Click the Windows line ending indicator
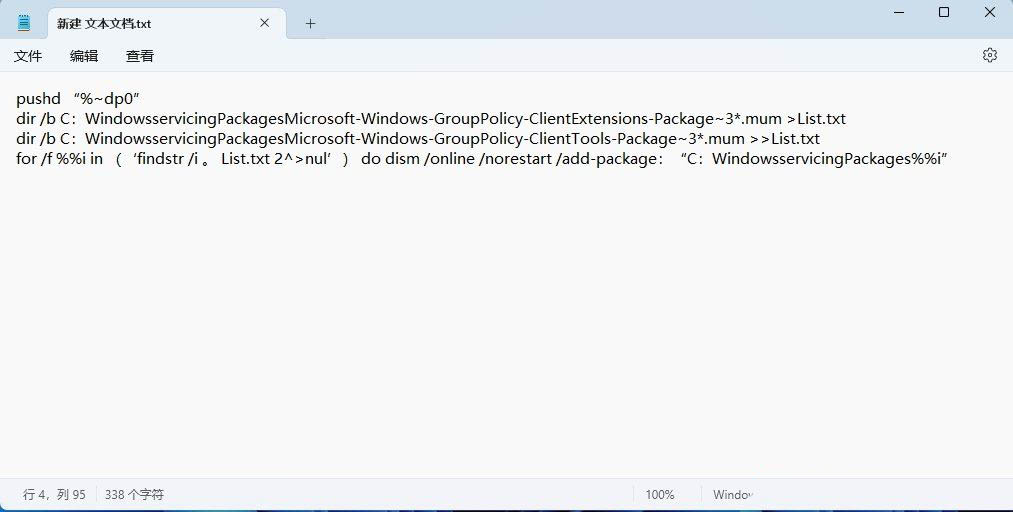The width and height of the screenshot is (1013, 512). (x=733, y=495)
